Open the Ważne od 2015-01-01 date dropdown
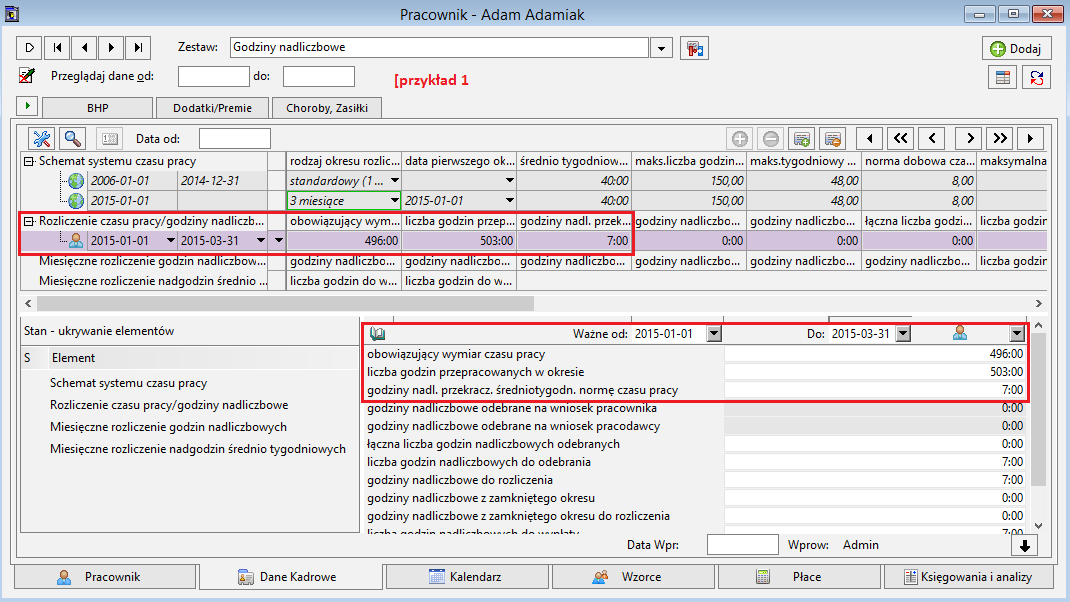 (714, 334)
